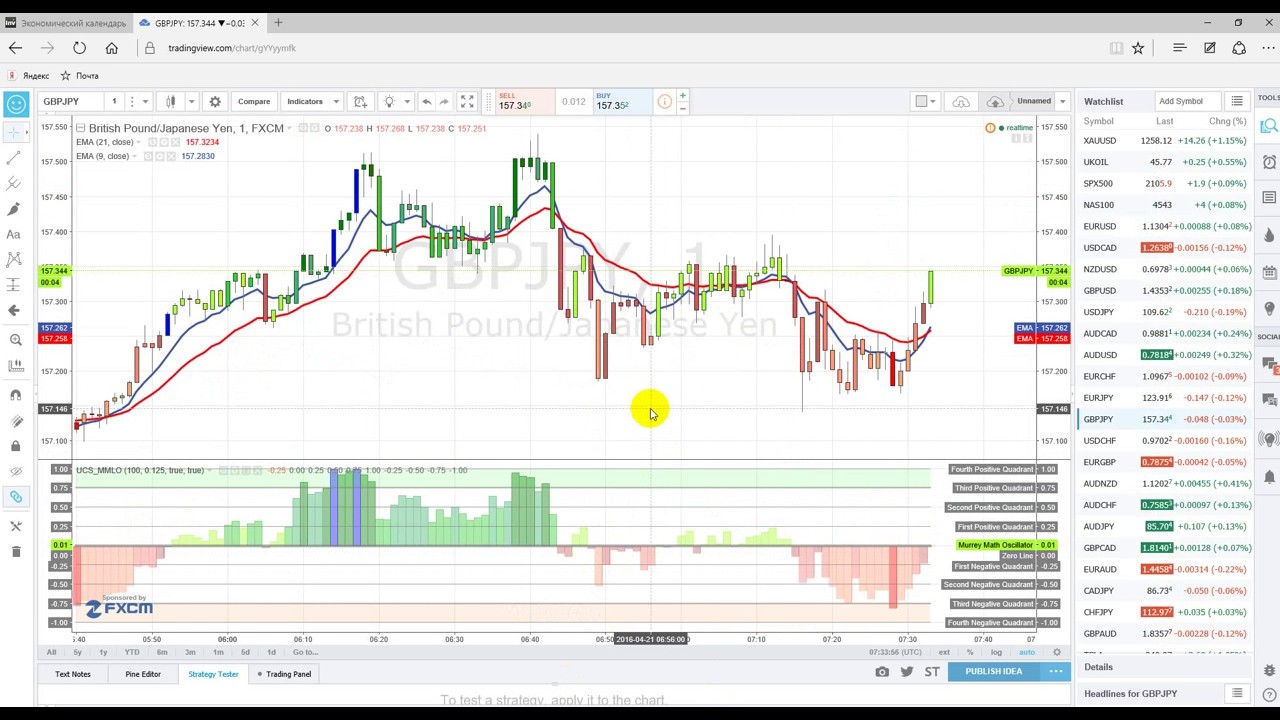The height and width of the screenshot is (720, 1280).
Task: Open the bottom axis settings gear
Action: tap(1056, 652)
